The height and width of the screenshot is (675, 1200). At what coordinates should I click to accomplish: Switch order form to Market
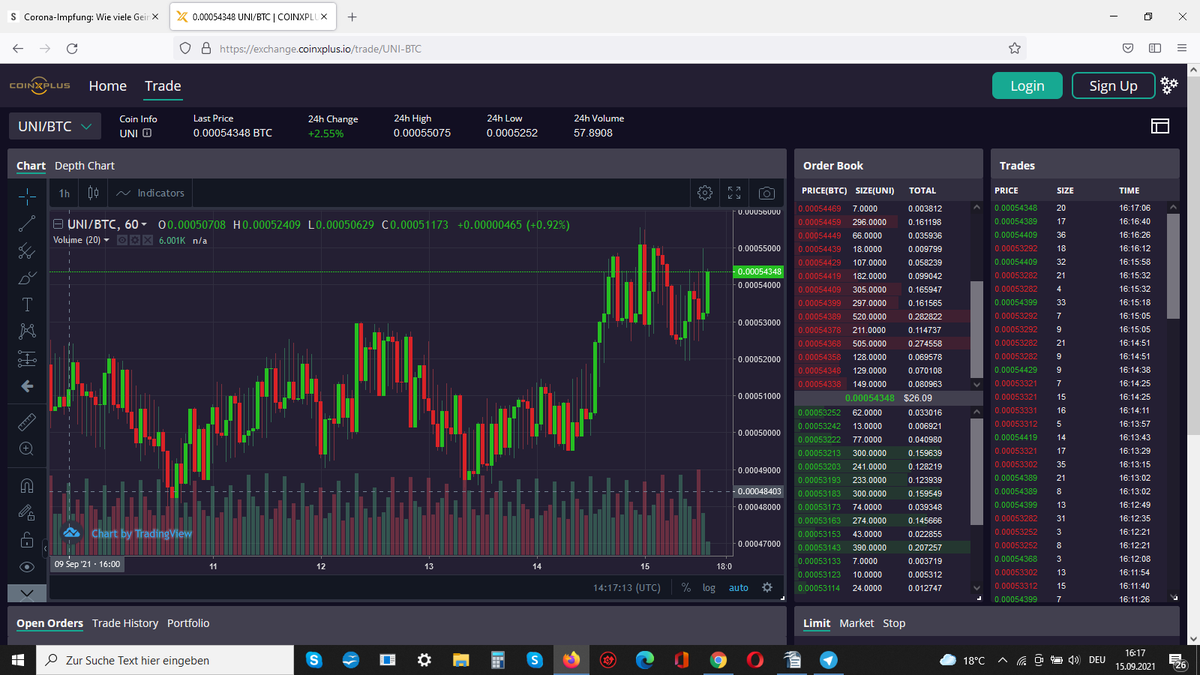click(856, 623)
